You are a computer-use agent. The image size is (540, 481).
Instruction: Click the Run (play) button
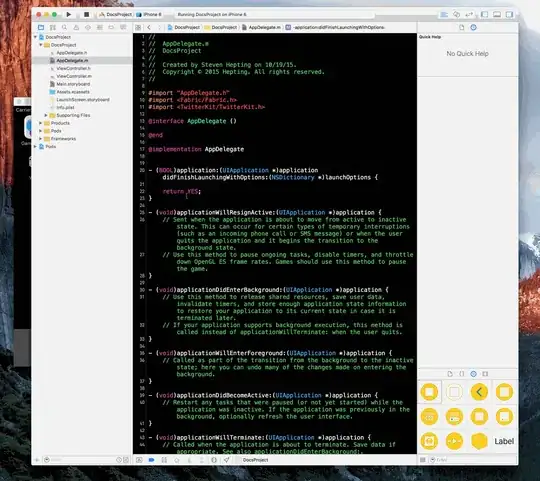tap(69, 14)
